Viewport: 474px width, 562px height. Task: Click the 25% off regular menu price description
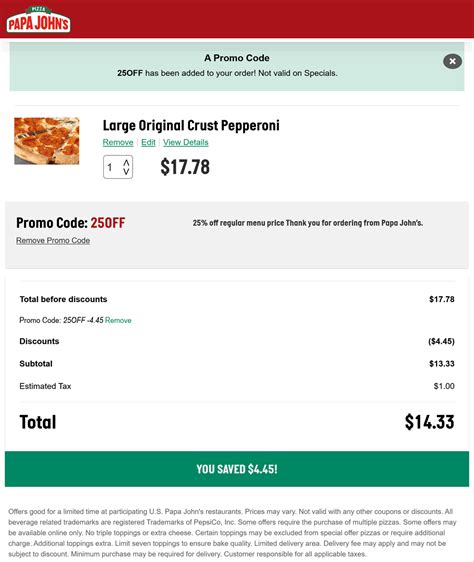(x=308, y=223)
